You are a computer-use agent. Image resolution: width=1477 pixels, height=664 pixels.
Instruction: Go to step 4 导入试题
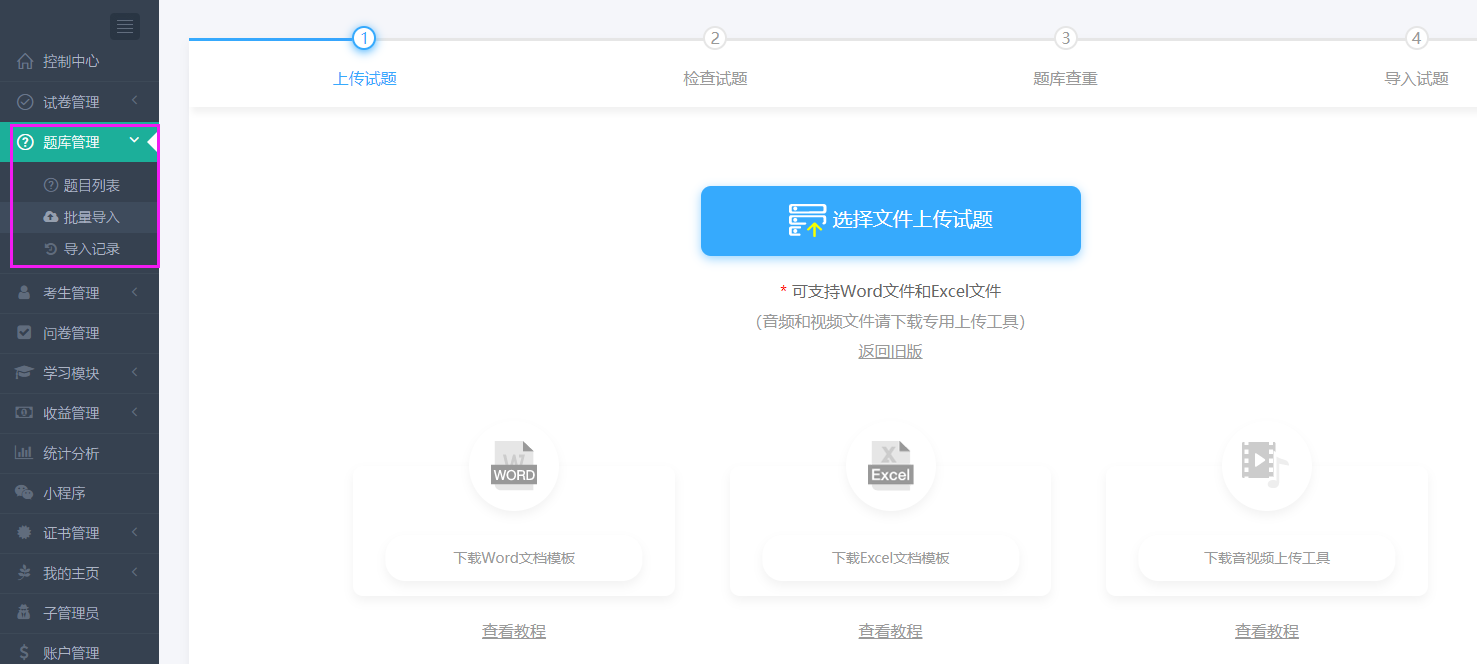tap(1415, 38)
